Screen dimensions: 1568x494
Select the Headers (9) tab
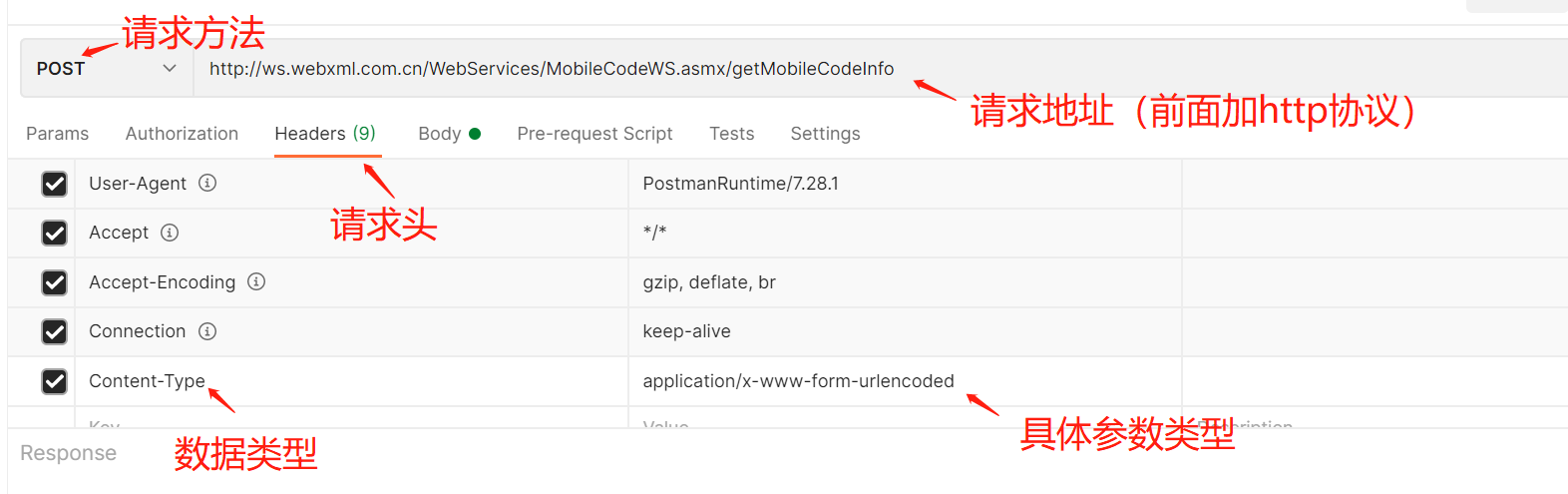click(x=325, y=134)
